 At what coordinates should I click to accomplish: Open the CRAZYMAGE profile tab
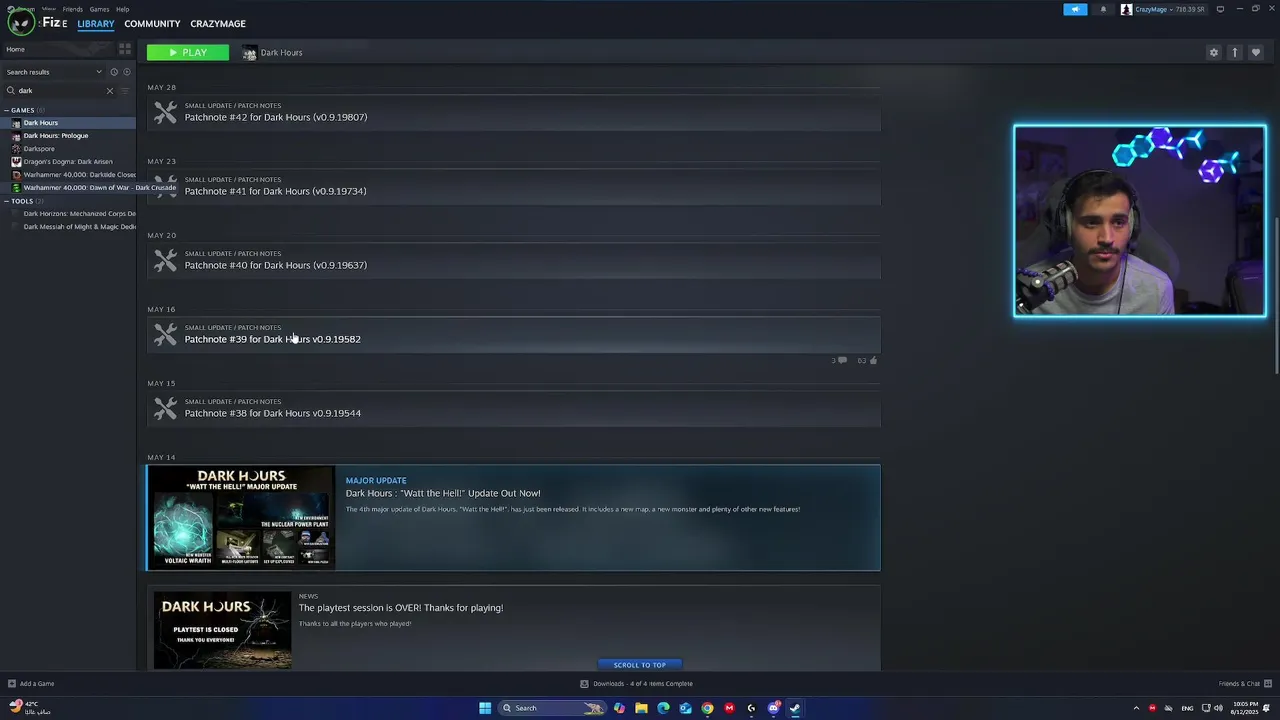218,23
